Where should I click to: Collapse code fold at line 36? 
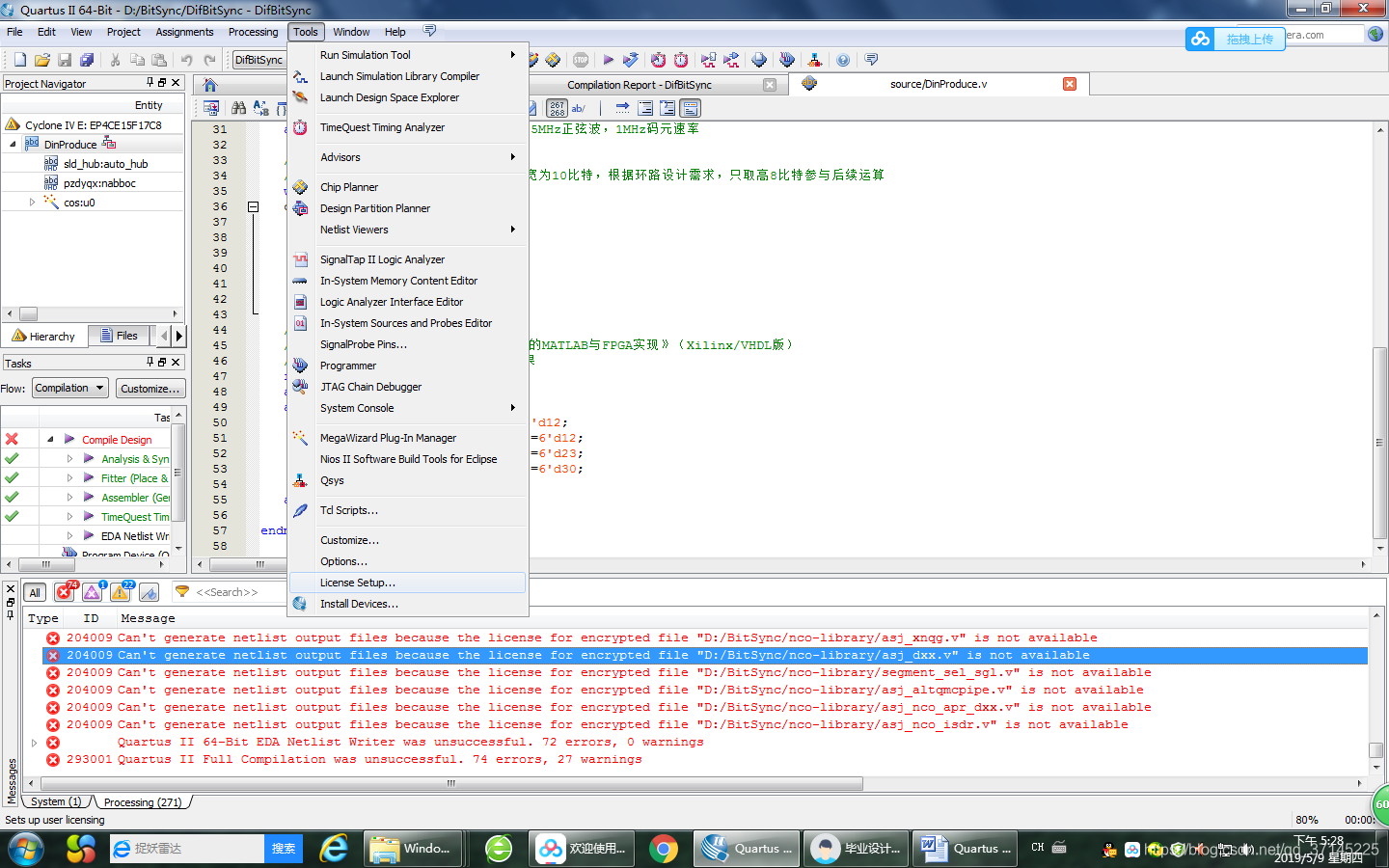(x=253, y=206)
